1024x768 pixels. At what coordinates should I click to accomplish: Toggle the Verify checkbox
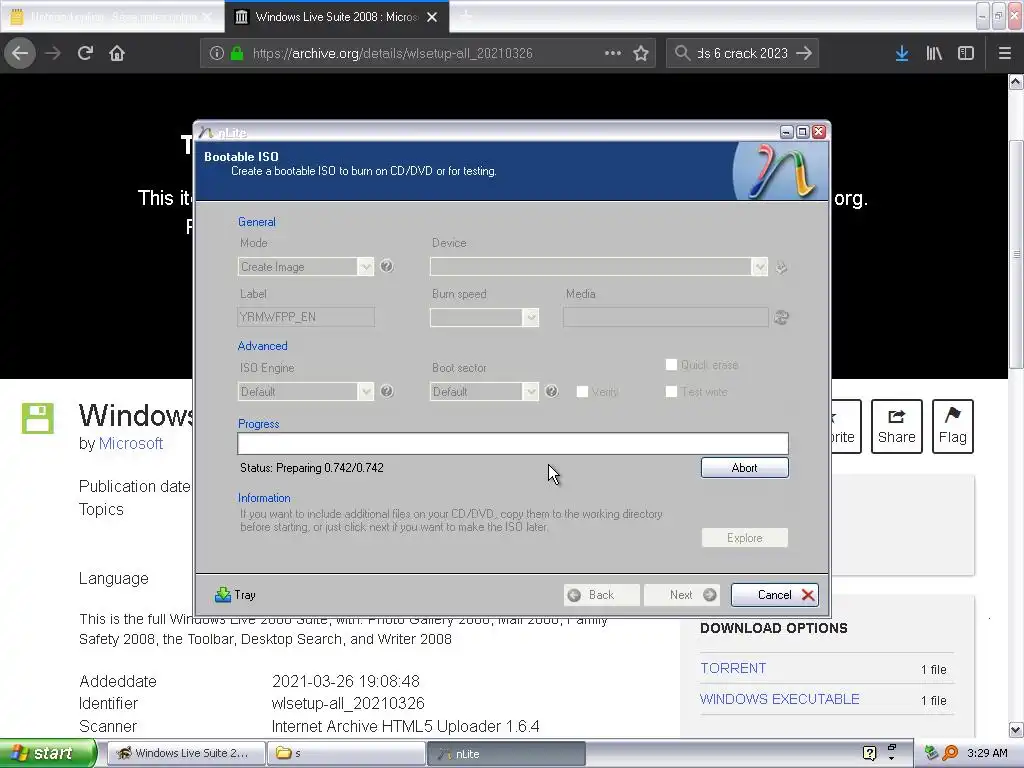pos(582,391)
